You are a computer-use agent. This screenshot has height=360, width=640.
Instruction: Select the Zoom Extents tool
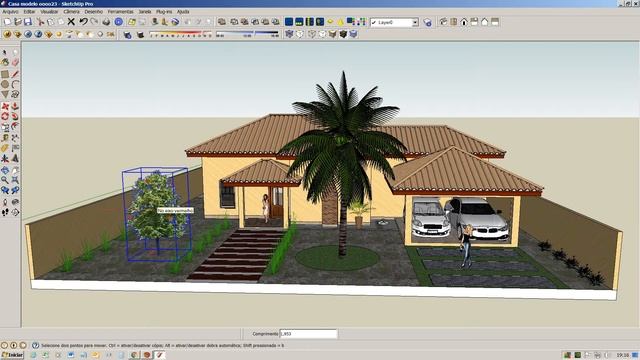click(15, 180)
